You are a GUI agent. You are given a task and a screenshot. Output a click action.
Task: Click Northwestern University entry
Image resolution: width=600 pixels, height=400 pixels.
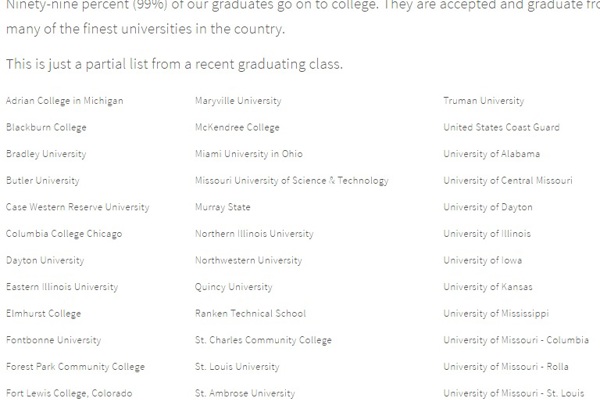coord(248,260)
